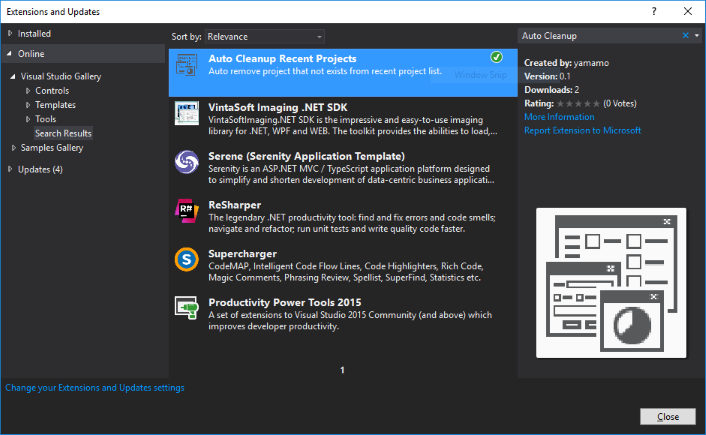
Task: Open the help question mark button
Action: tap(654, 11)
